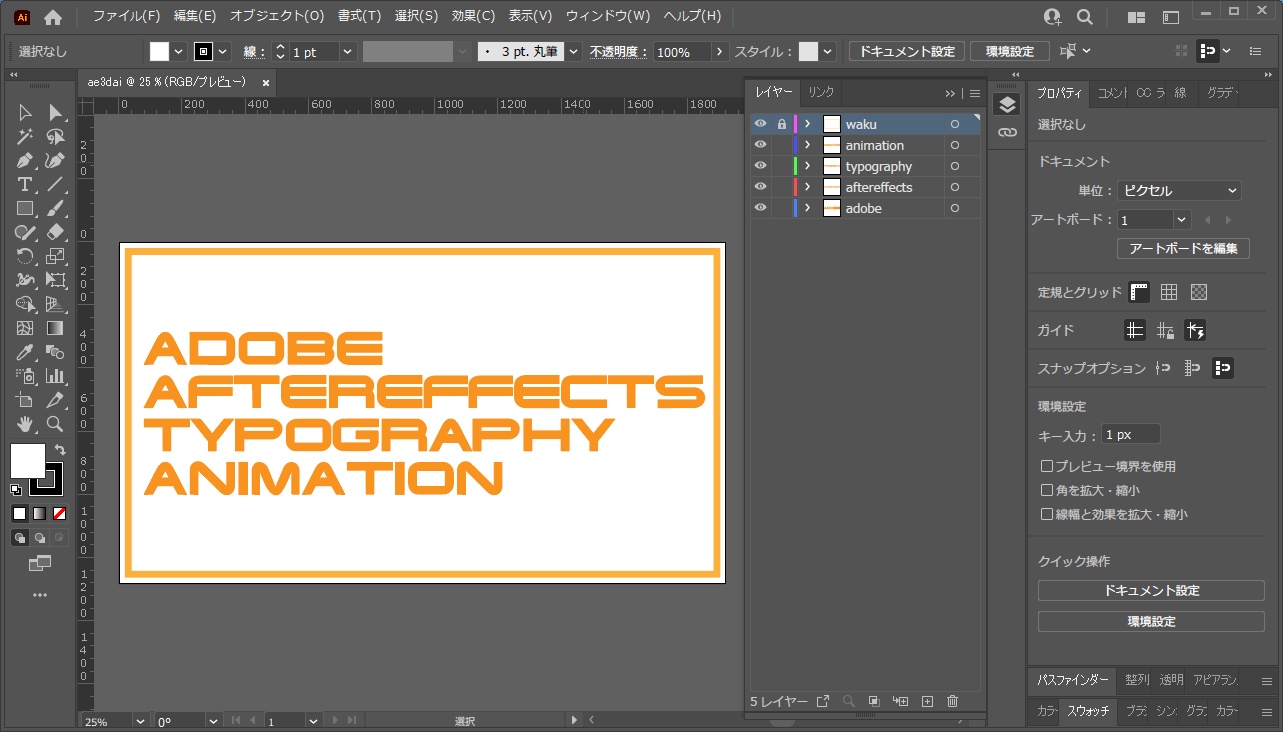The width and height of the screenshot is (1283, 732).
Task: Open the 25% zoom level dropdown
Action: point(140,721)
